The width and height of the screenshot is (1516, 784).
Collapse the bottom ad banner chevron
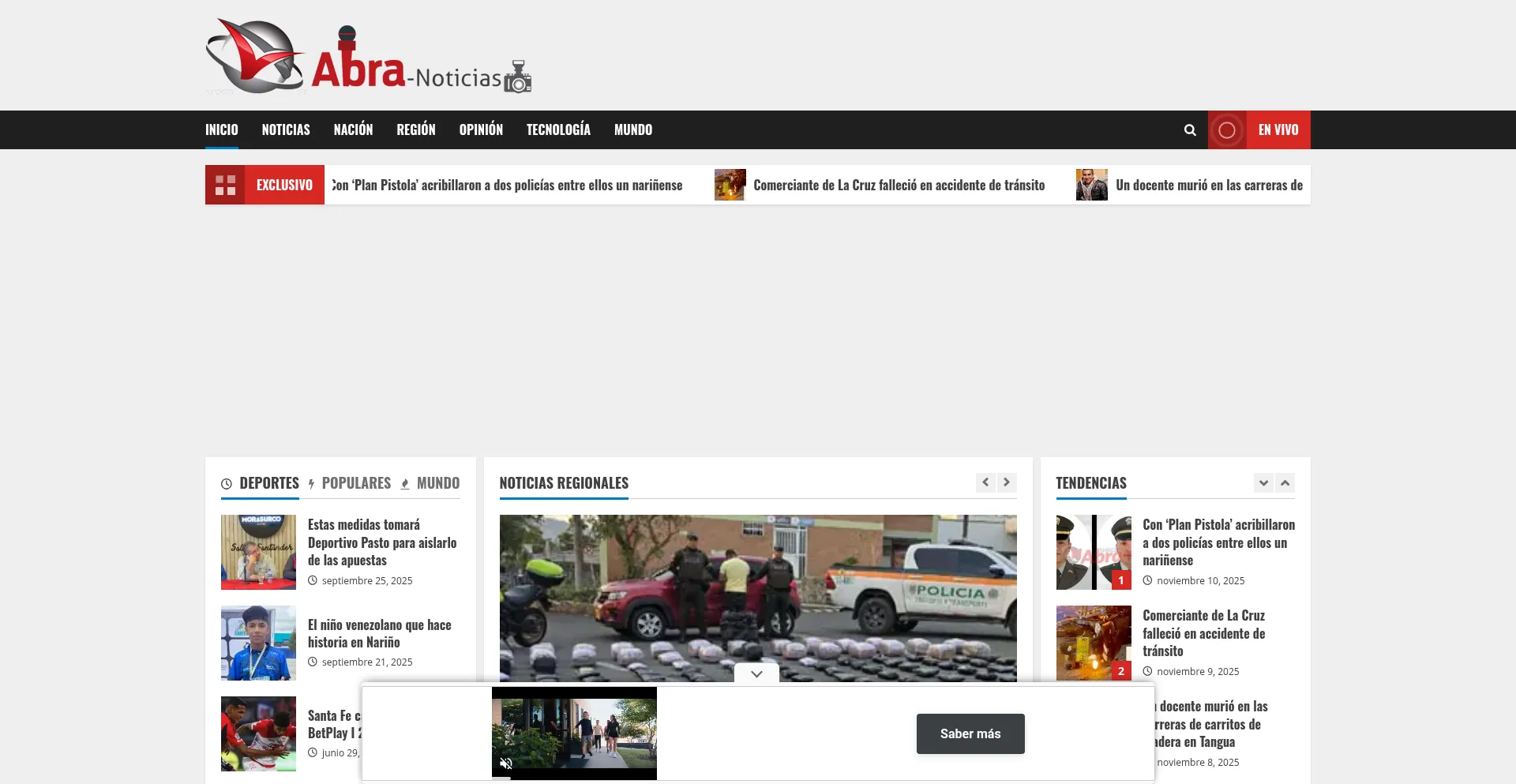pos(756,673)
